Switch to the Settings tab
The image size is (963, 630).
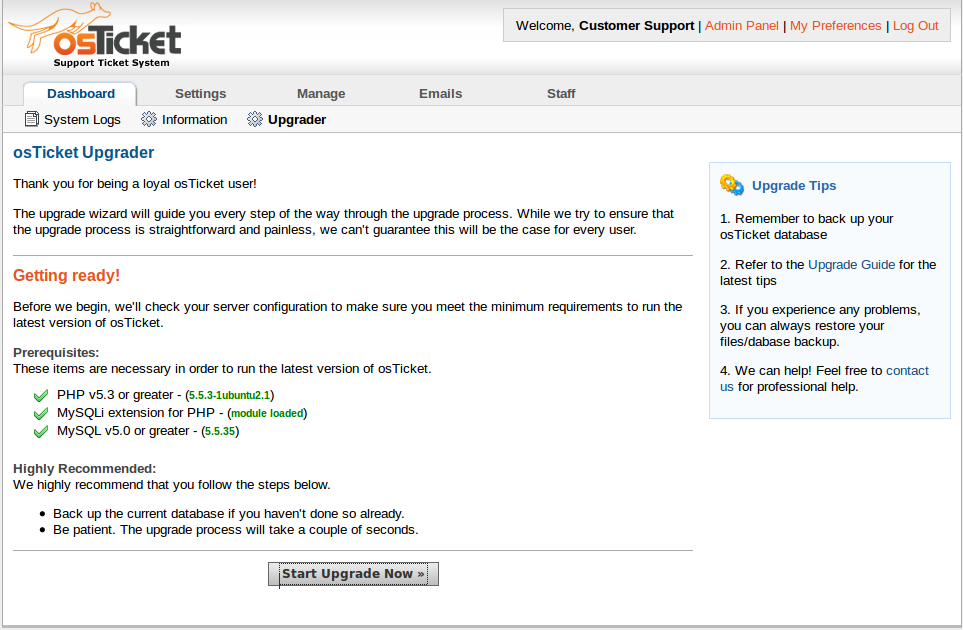200,94
